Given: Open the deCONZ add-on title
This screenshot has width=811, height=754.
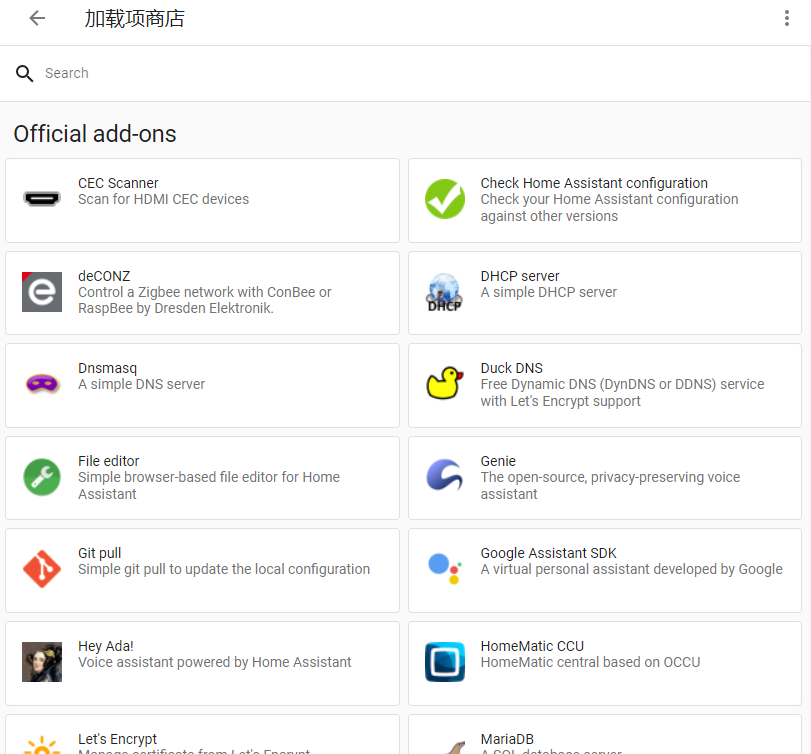Looking at the screenshot, I should coord(104,276).
